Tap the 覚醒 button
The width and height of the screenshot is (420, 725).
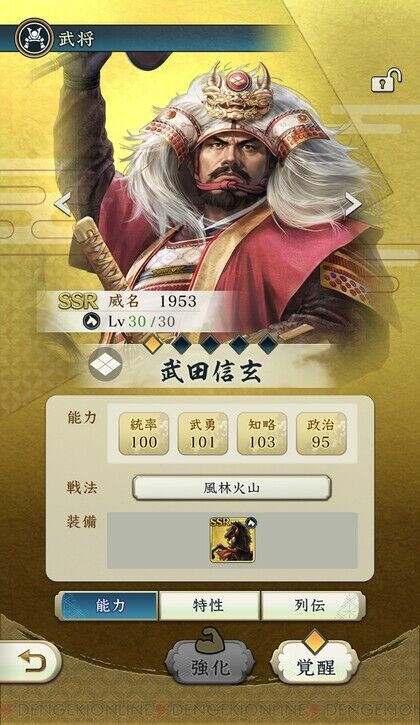[315, 663]
